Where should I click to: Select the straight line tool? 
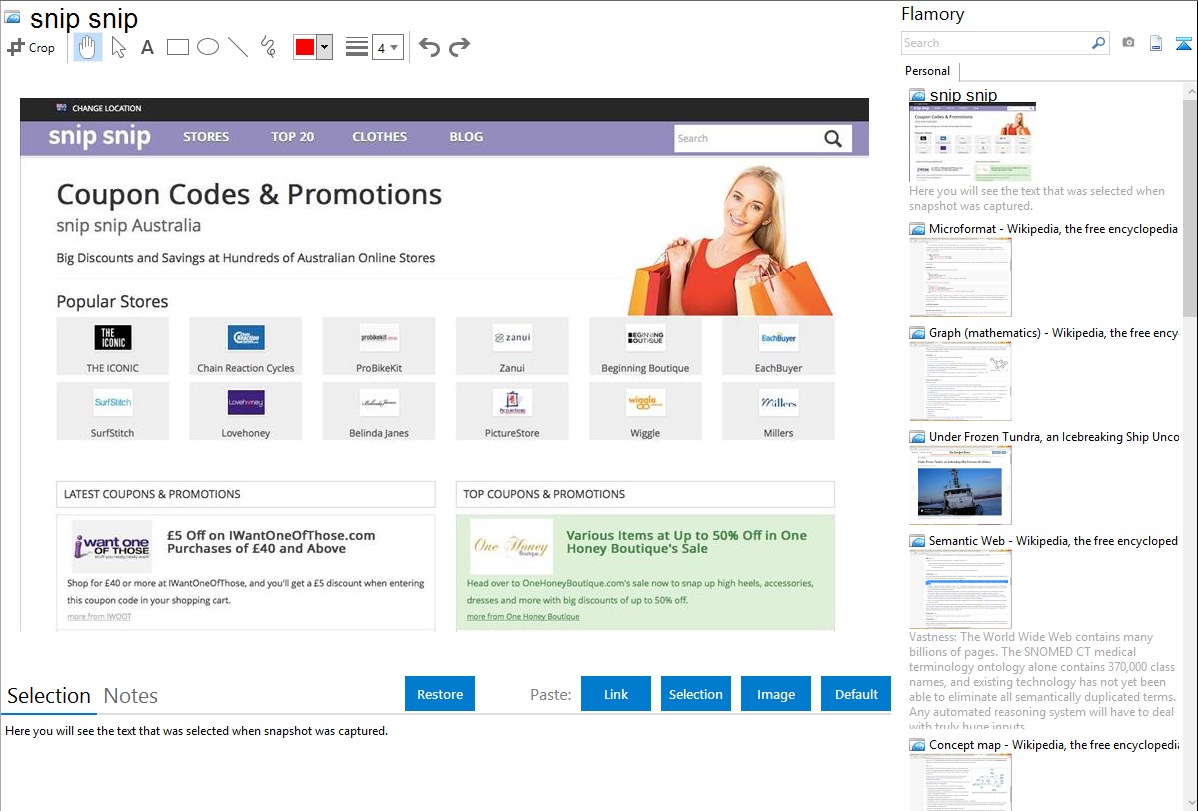pyautogui.click(x=238, y=47)
